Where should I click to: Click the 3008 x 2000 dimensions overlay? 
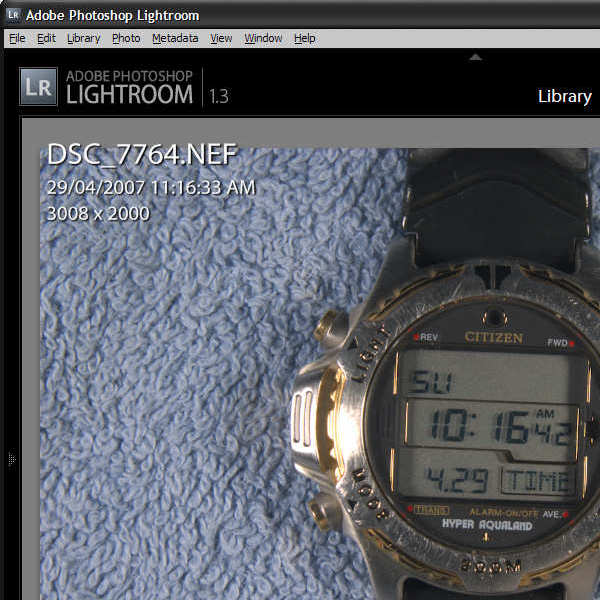pos(98,213)
